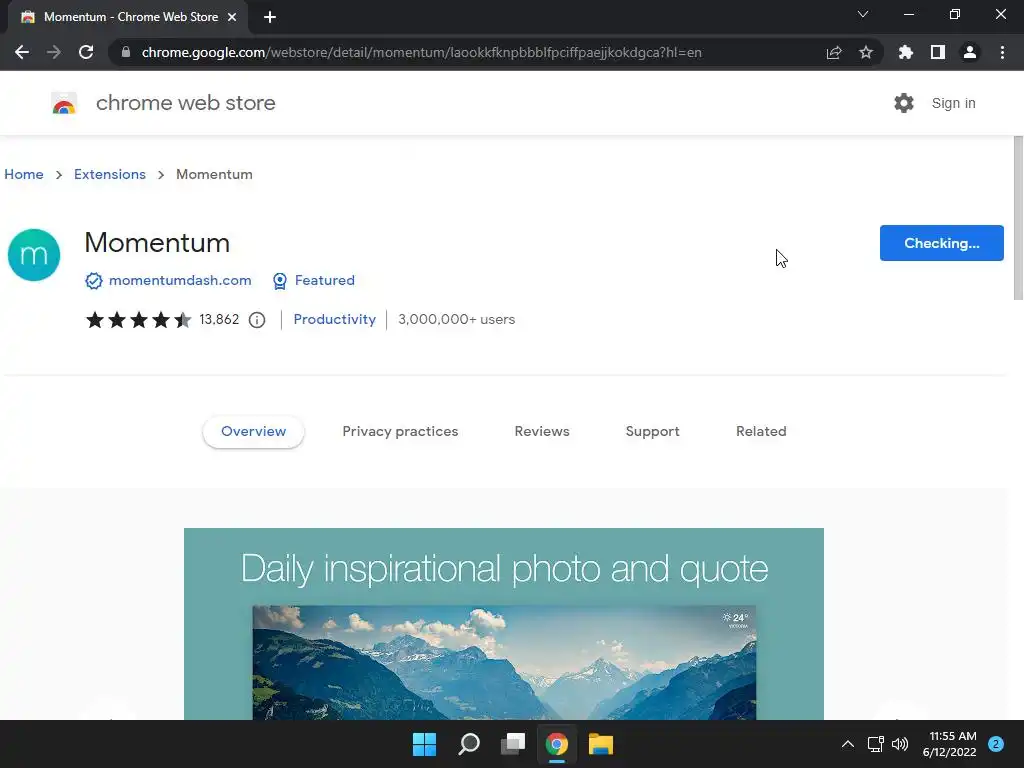The width and height of the screenshot is (1024, 768).
Task: Show the rating info circle icon
Action: point(257,320)
